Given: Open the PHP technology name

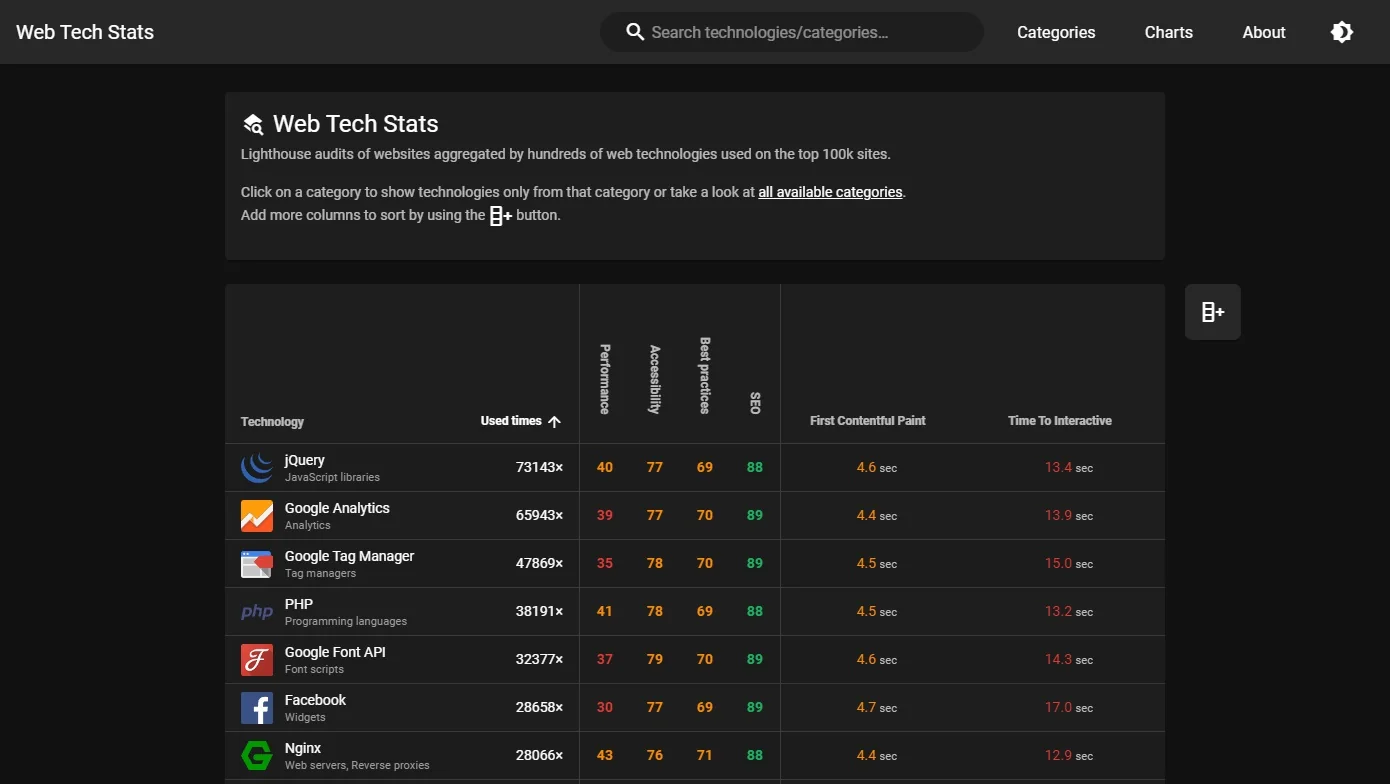Looking at the screenshot, I should 299,604.
